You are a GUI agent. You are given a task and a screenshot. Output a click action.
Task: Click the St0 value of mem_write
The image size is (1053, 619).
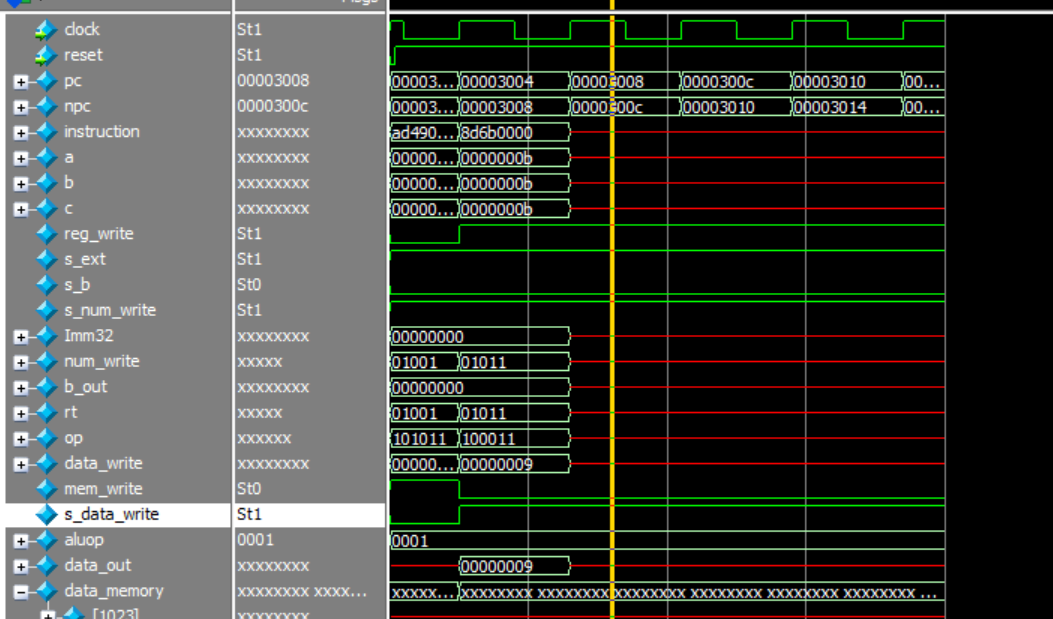point(249,489)
